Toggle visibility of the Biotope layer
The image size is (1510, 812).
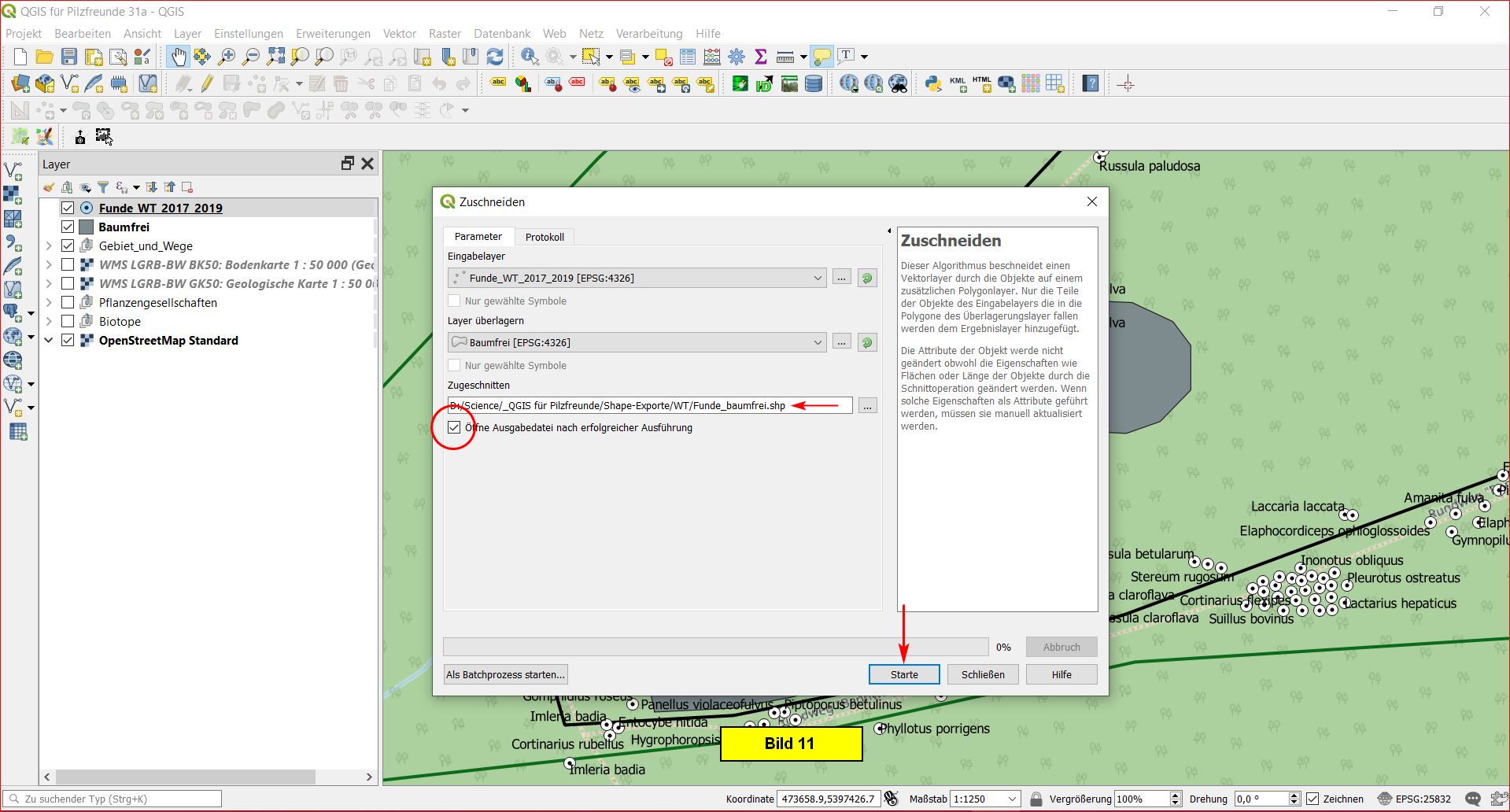(x=68, y=322)
